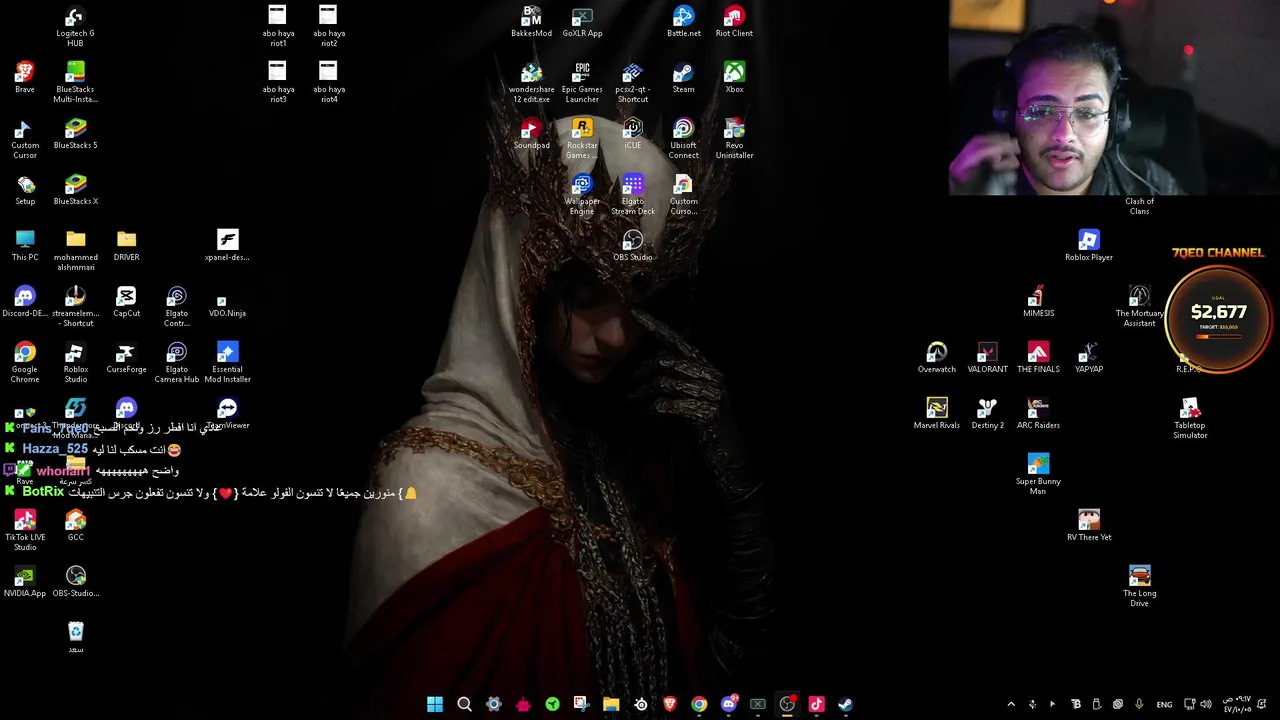This screenshot has width=1280, height=720.
Task: Open the Logitech G HUB desktop icon
Action: point(75,26)
